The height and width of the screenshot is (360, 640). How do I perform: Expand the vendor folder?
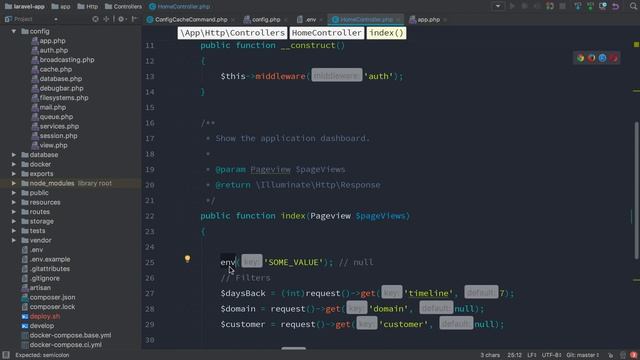tap(14, 240)
